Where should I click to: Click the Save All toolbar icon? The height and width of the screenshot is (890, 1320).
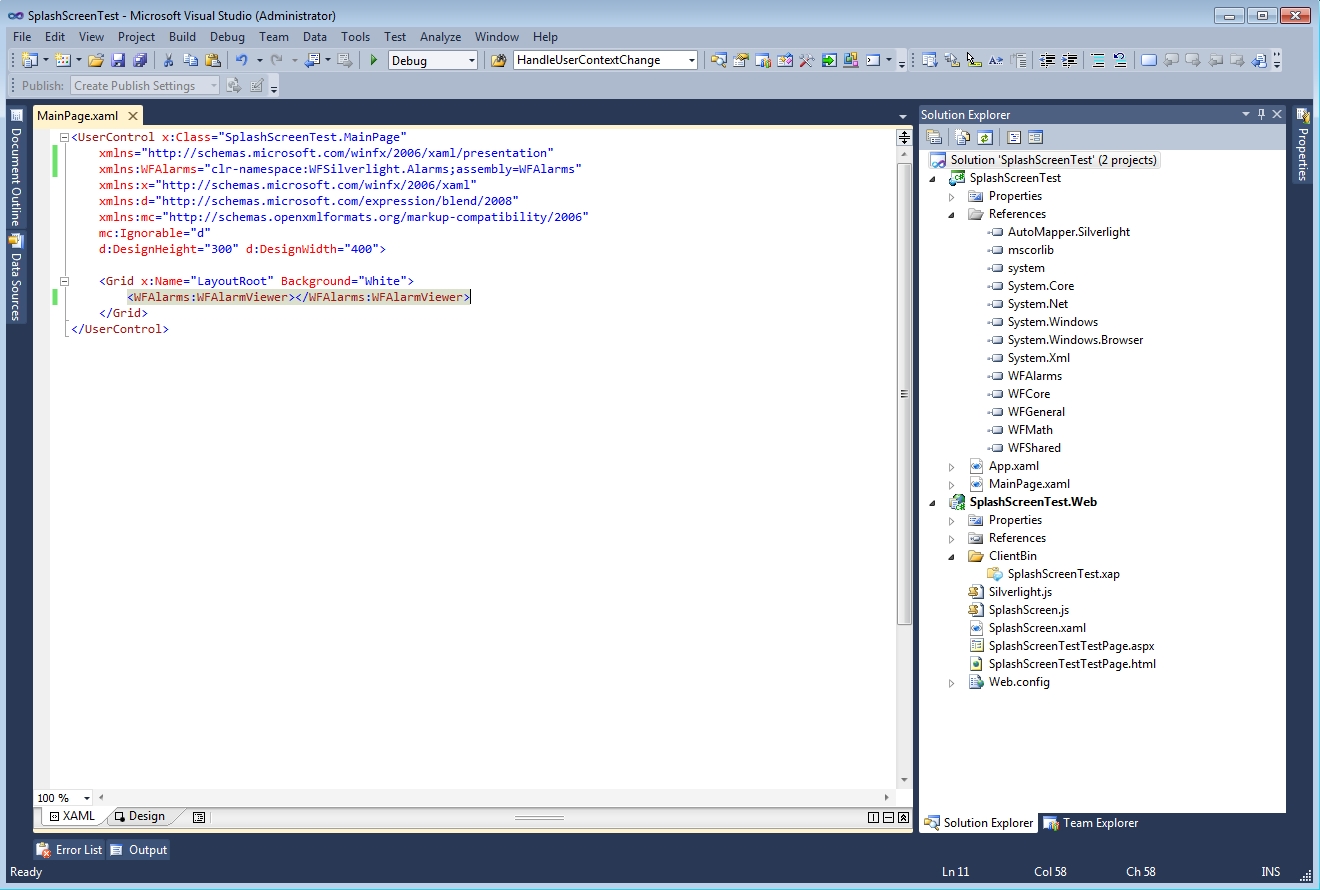point(140,61)
